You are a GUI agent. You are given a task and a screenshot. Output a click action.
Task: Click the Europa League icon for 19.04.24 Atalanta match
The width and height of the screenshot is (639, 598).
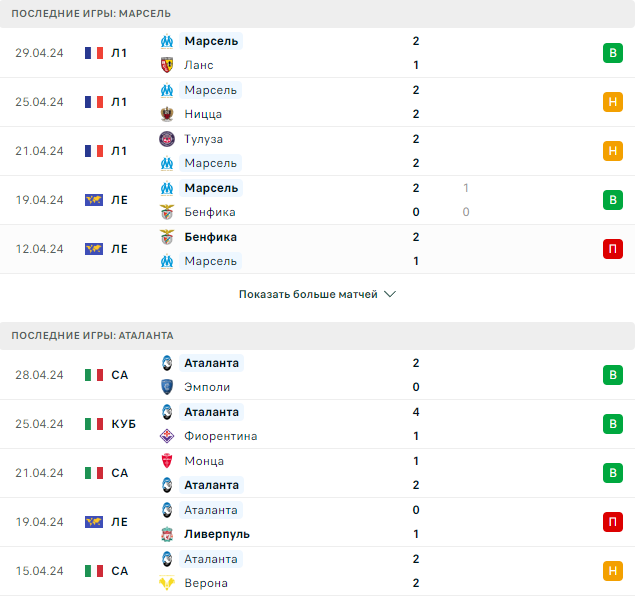[x=94, y=522]
